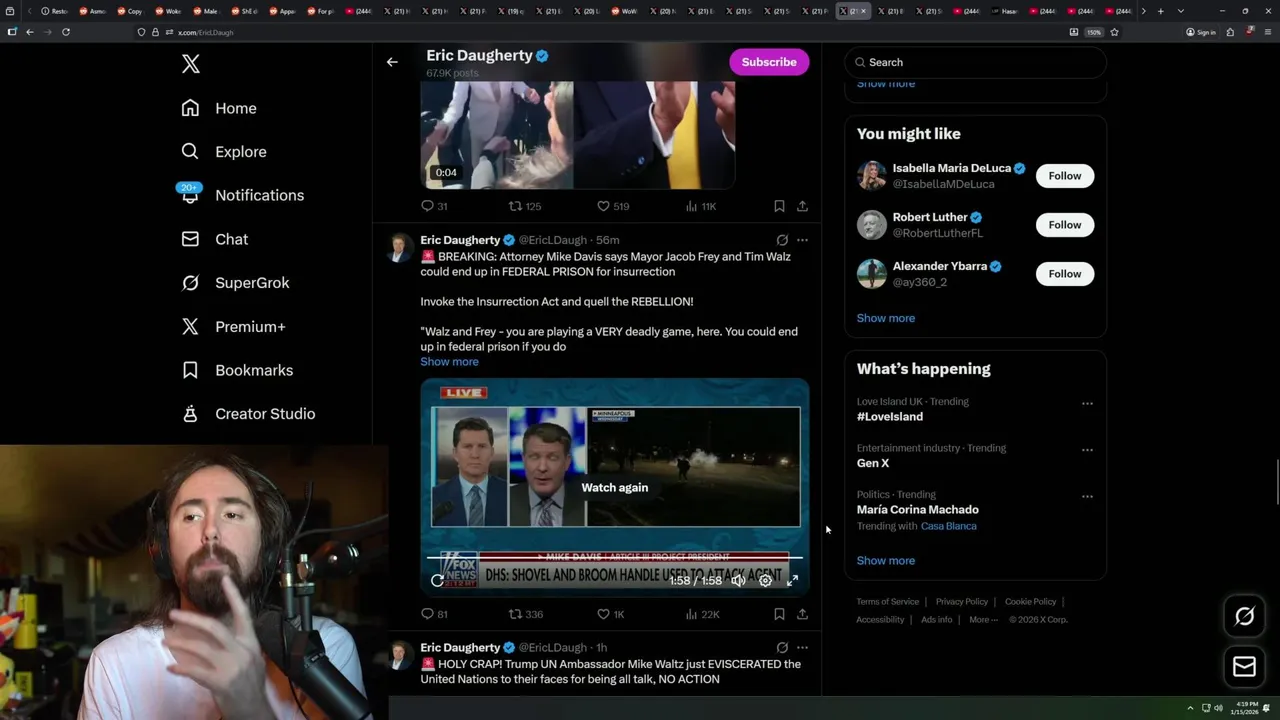The image size is (1280, 720).
Task: Open Premium+ in the sidebar
Action: tap(233, 327)
